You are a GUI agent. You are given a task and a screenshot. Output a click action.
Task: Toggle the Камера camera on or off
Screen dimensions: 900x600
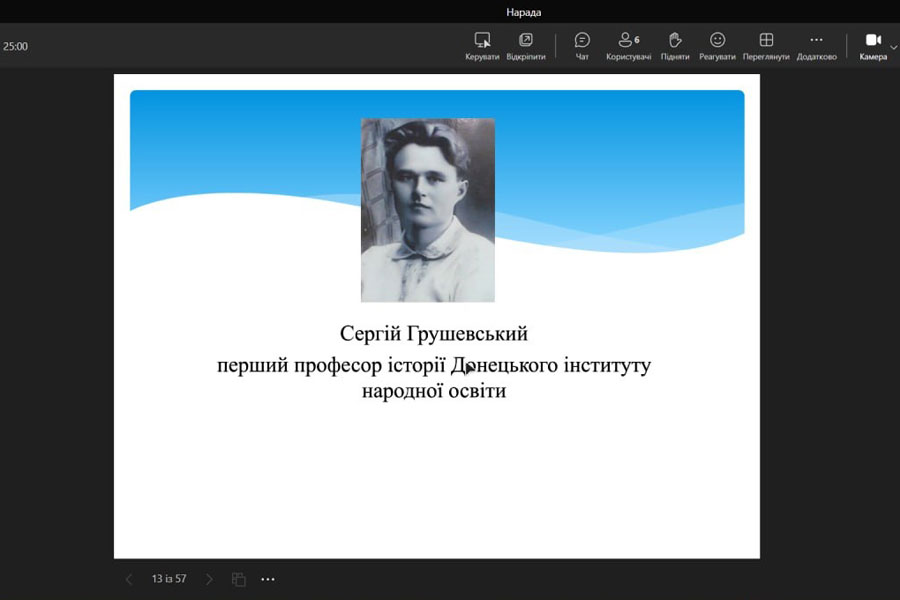(873, 41)
